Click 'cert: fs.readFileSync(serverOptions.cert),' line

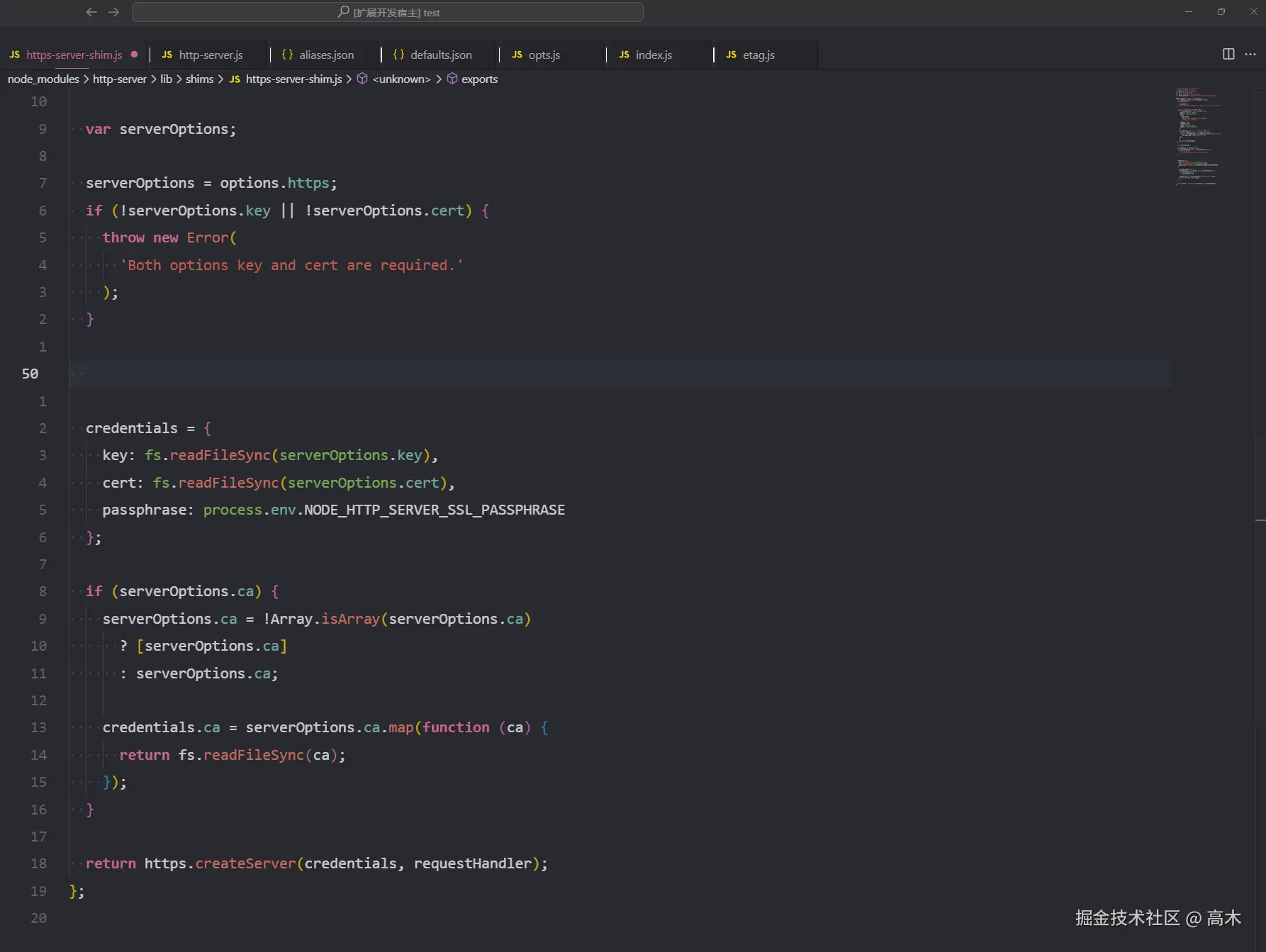(x=279, y=483)
